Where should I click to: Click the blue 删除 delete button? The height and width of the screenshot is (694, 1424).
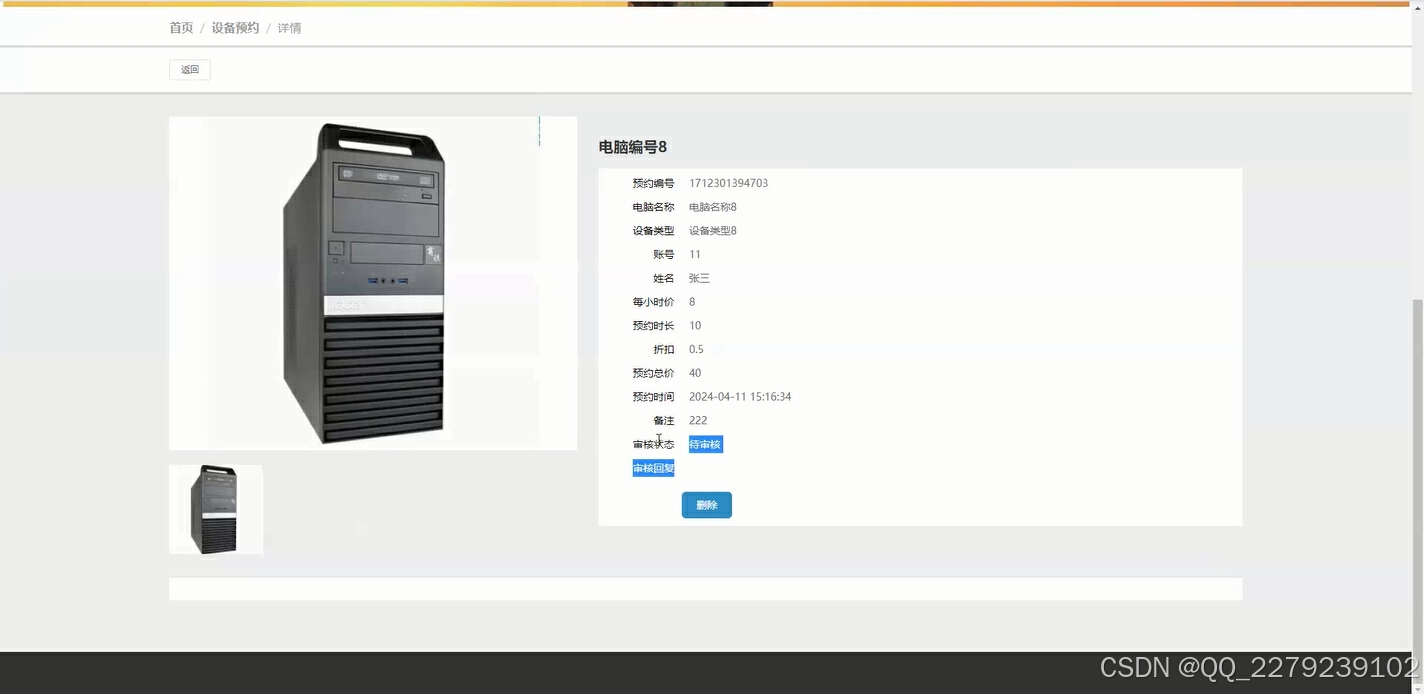coord(707,505)
